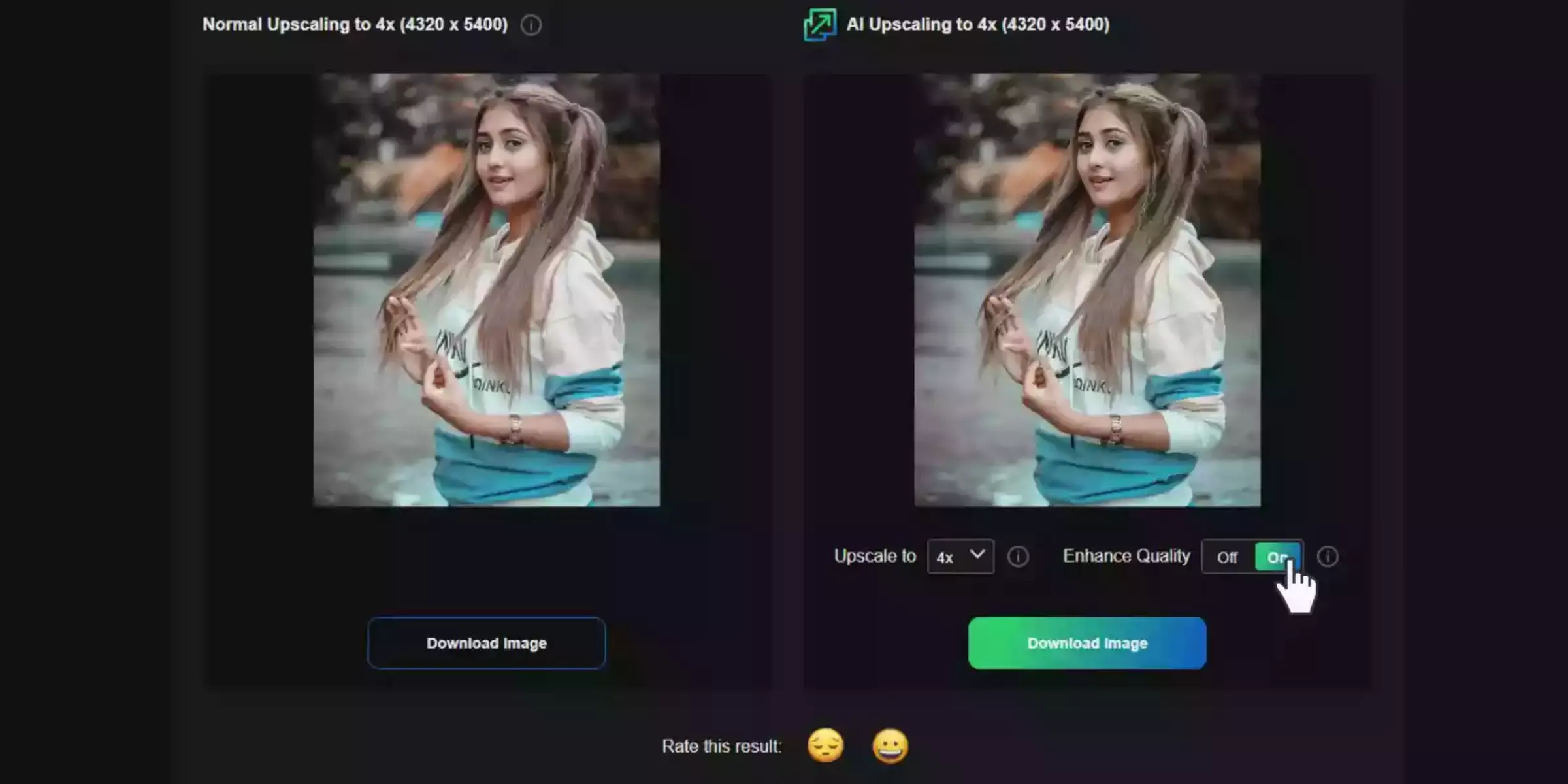This screenshot has height=784, width=1568.
Task: Click the upscale factor dropdown arrow
Action: (x=977, y=556)
